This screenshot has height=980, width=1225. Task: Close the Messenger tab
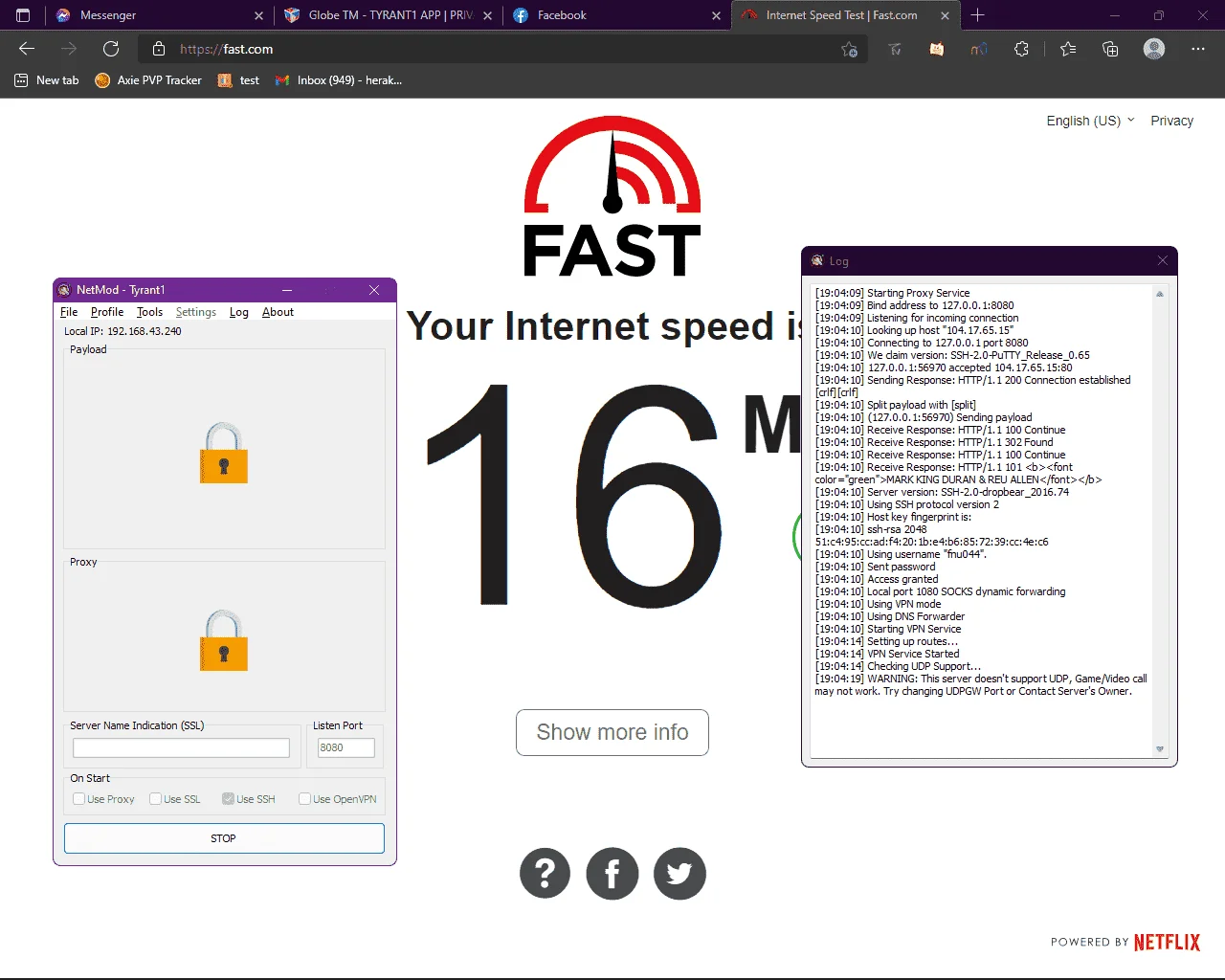coord(258,15)
